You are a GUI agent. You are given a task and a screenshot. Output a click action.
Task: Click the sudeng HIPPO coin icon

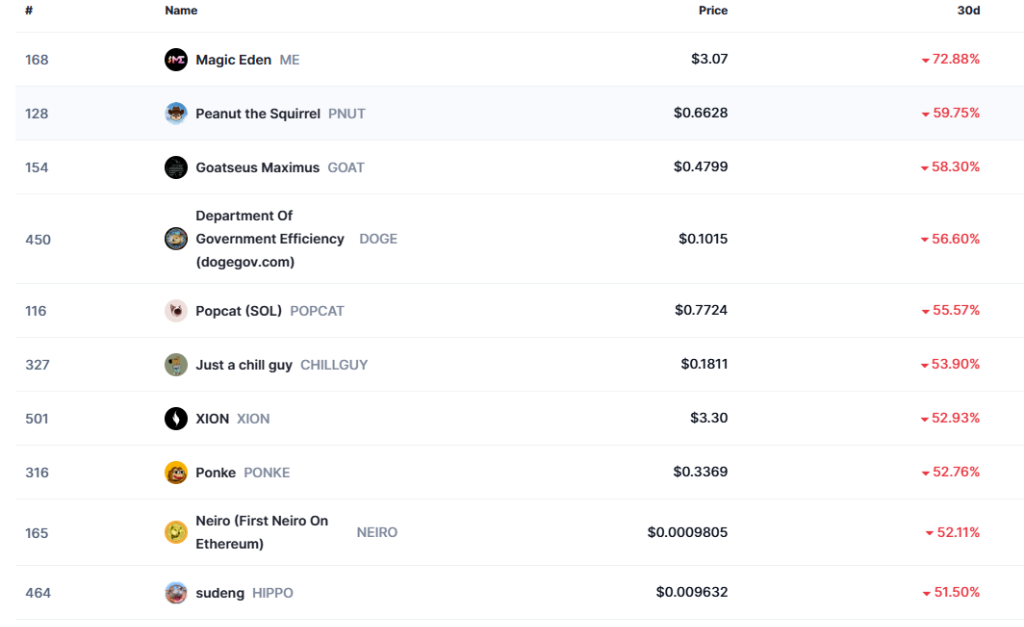point(176,593)
